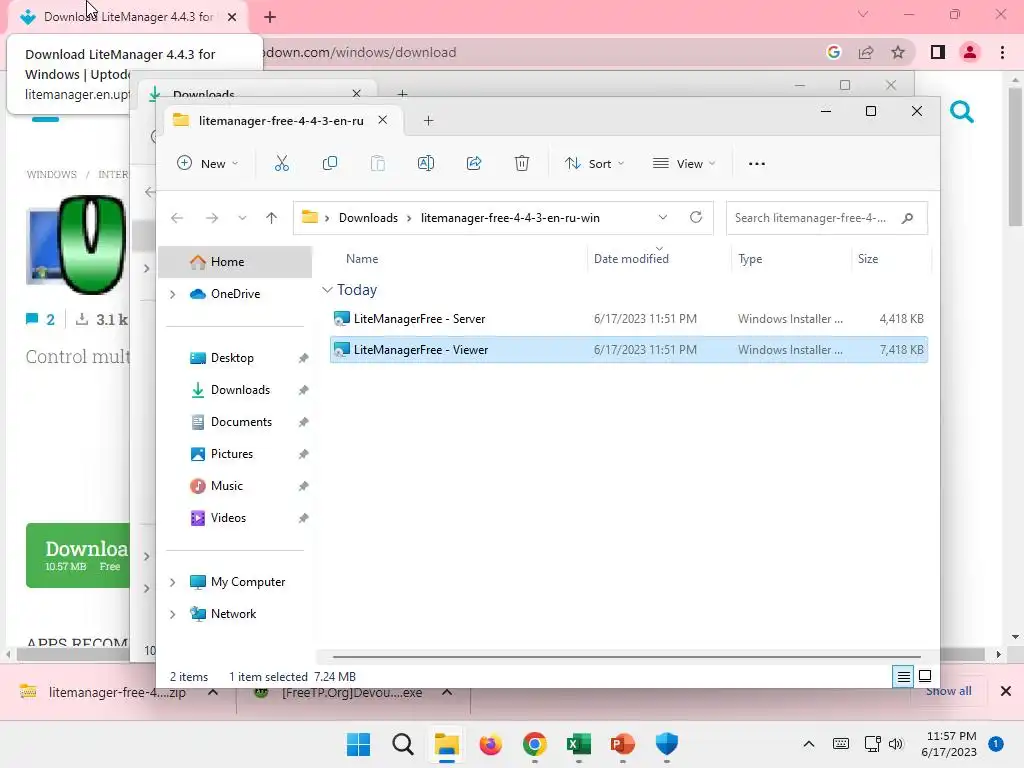Click the Chrome profile avatar

tap(970, 52)
